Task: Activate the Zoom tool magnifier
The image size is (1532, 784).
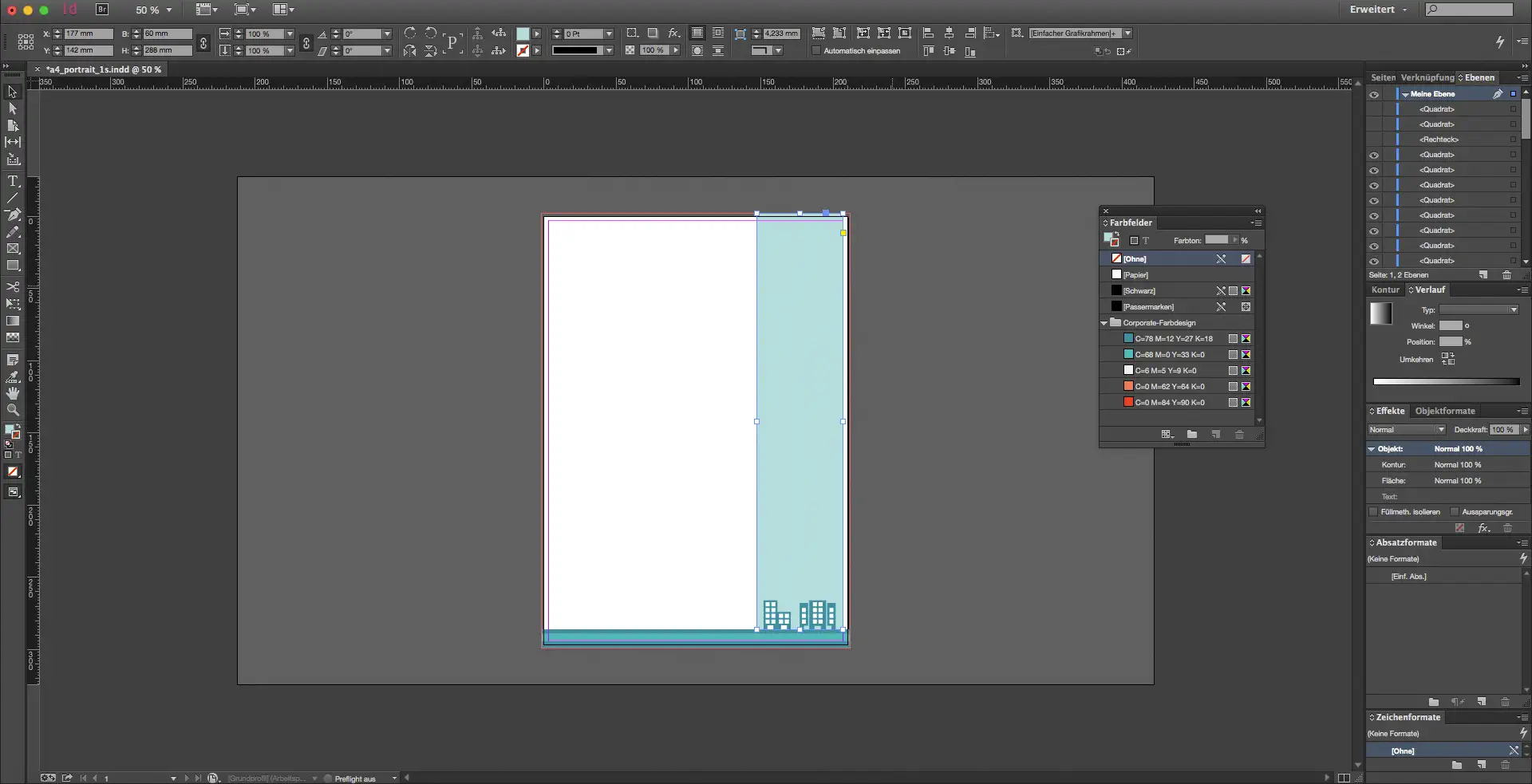Action: pos(13,410)
